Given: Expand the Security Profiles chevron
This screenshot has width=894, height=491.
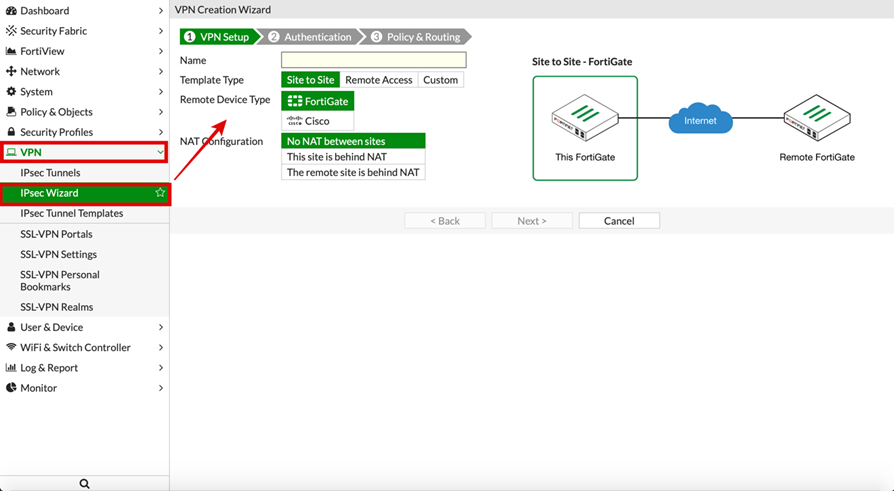Looking at the screenshot, I should pos(161,132).
